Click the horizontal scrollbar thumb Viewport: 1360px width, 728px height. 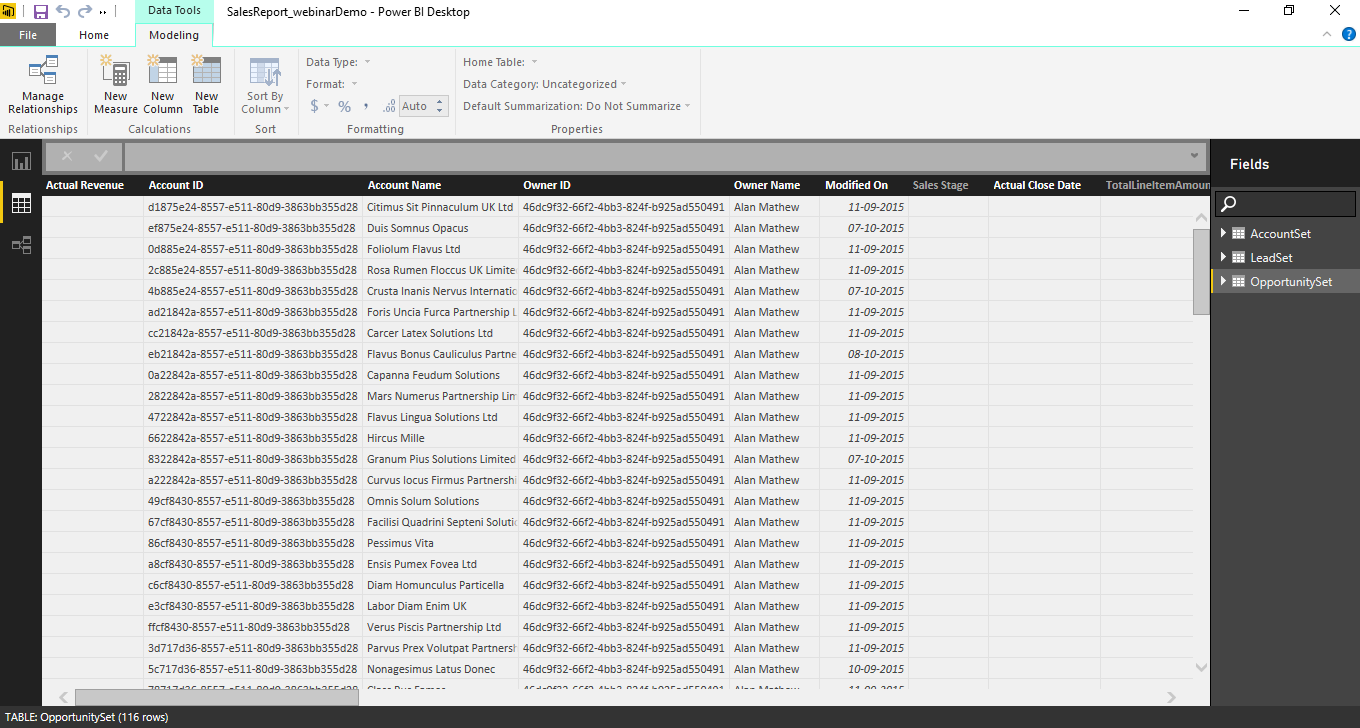pyautogui.click(x=216, y=698)
